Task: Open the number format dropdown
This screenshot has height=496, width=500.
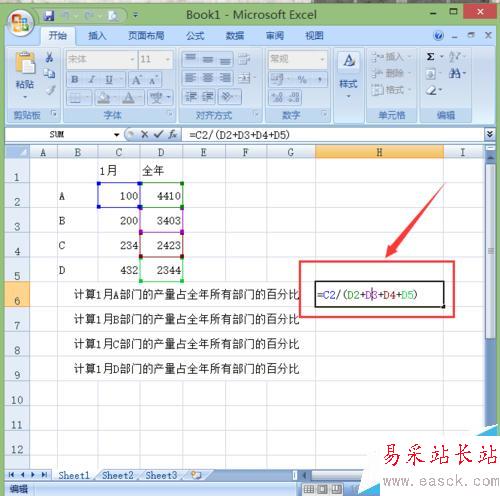Action: tap(322, 59)
